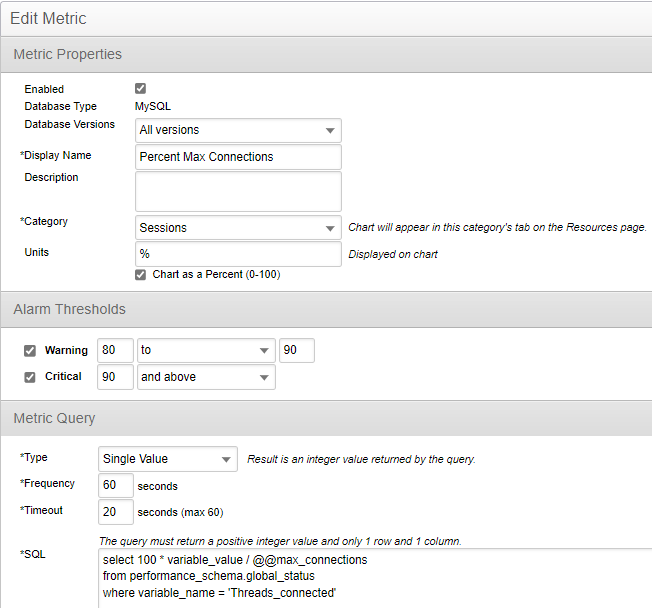This screenshot has height=608, width=652.
Task: Open the Critical 'and above' dropdown
Action: click(205, 377)
